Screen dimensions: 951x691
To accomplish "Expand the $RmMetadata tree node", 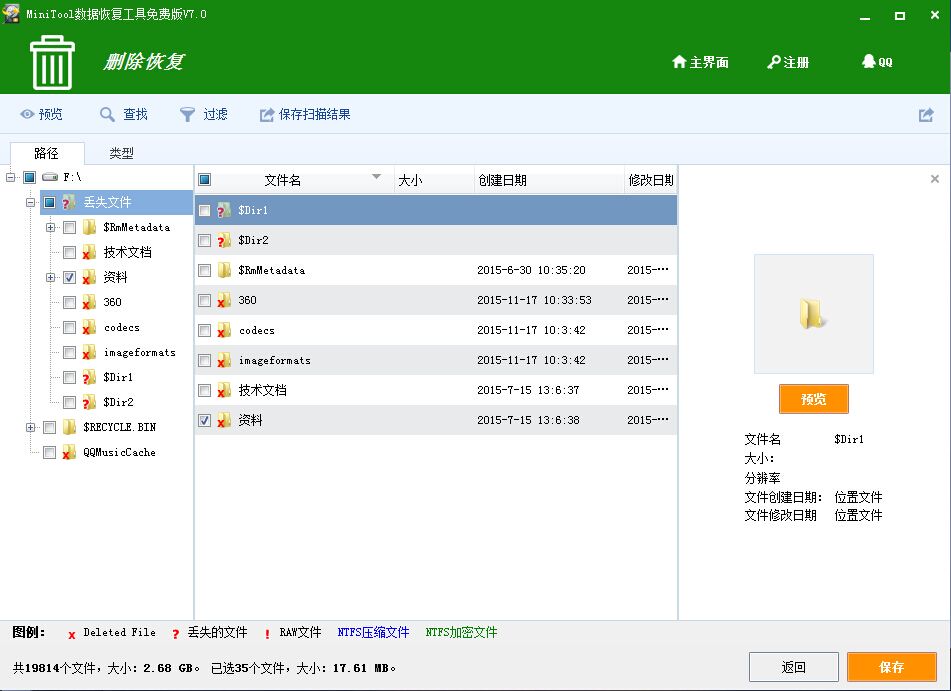I will click(x=50, y=228).
